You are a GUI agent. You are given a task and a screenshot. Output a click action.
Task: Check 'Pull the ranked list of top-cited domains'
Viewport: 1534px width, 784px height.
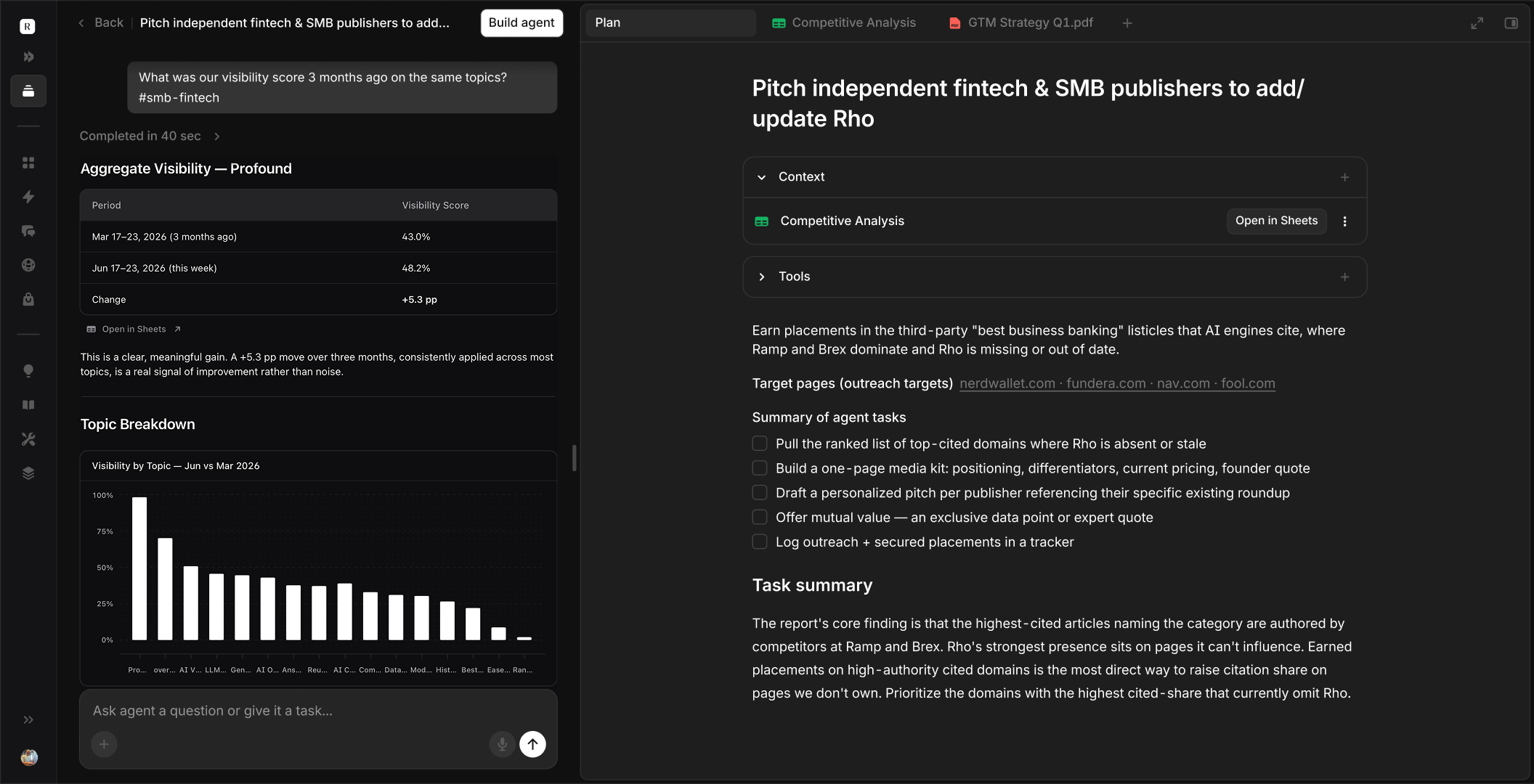[x=760, y=443]
